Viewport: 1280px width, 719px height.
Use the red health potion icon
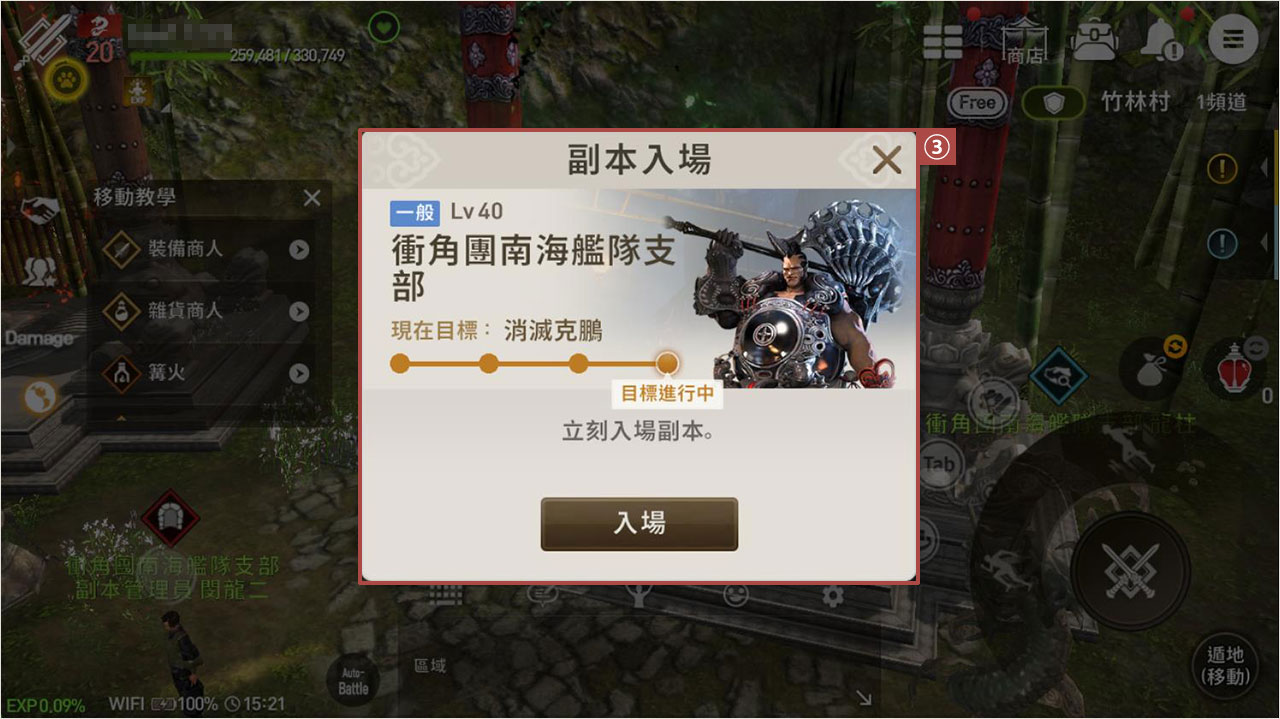pyautogui.click(x=1236, y=371)
